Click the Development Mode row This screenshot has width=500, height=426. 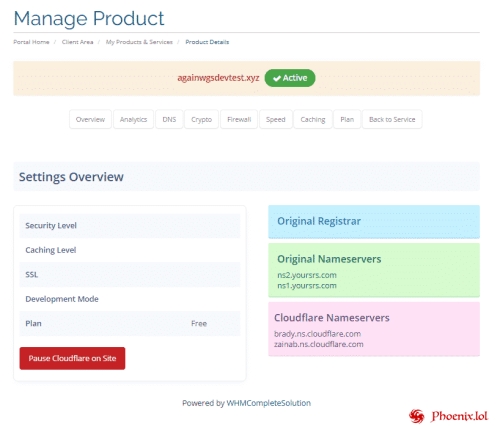(130, 299)
